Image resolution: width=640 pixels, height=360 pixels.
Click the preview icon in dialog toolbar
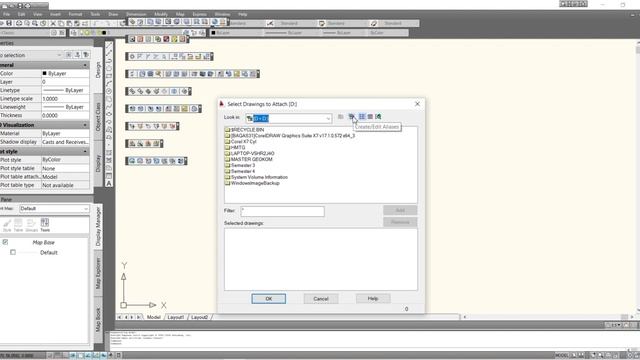[378, 117]
